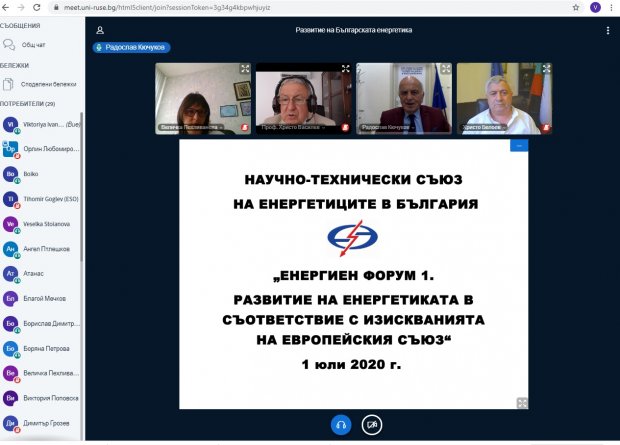Click the talking indicator for Радослав Кючуков
Image resolution: width=620 pixels, height=445 pixels.
[x=132, y=47]
